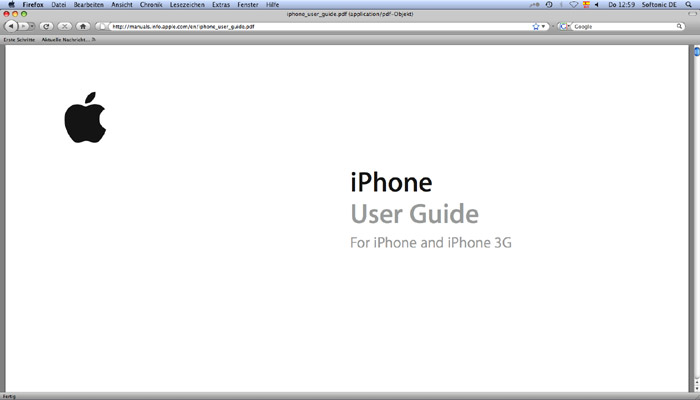Screen dimensions: 700x400
Task: Click the address bar URL field
Action: (x=300, y=26)
